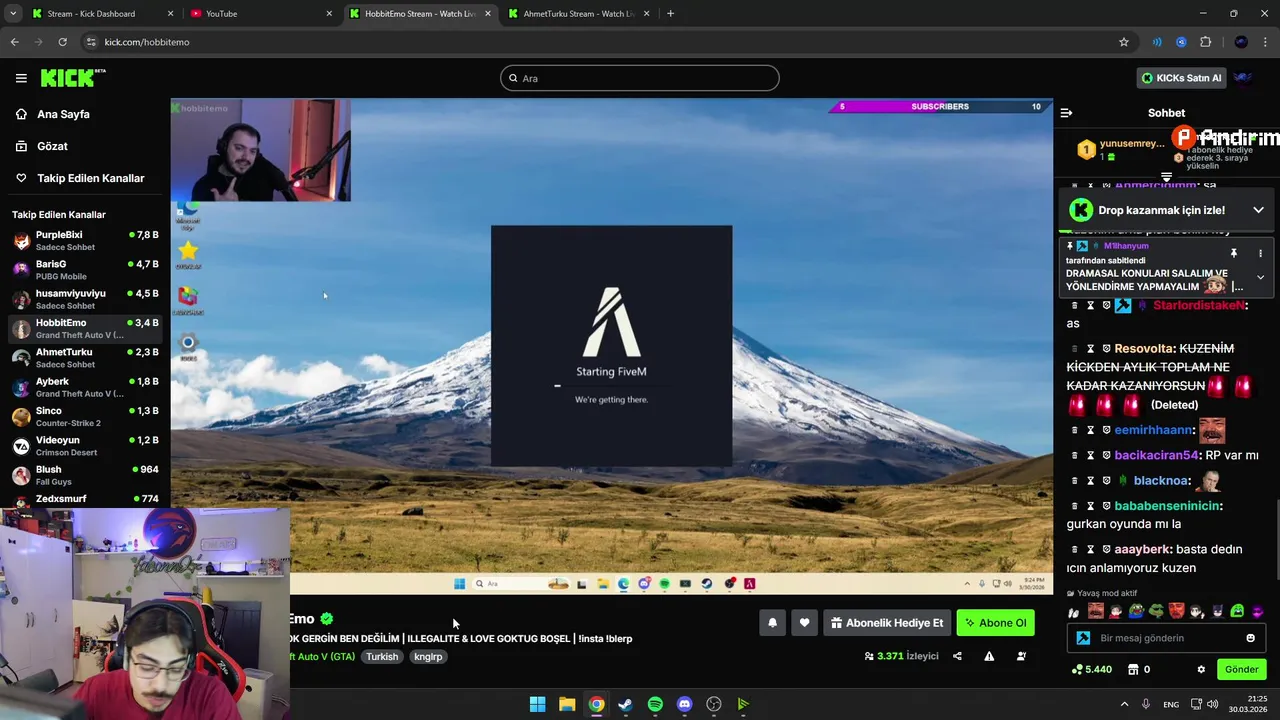The image size is (1280, 720).
Task: Click username Resovolta in chat
Action: 1144,348
